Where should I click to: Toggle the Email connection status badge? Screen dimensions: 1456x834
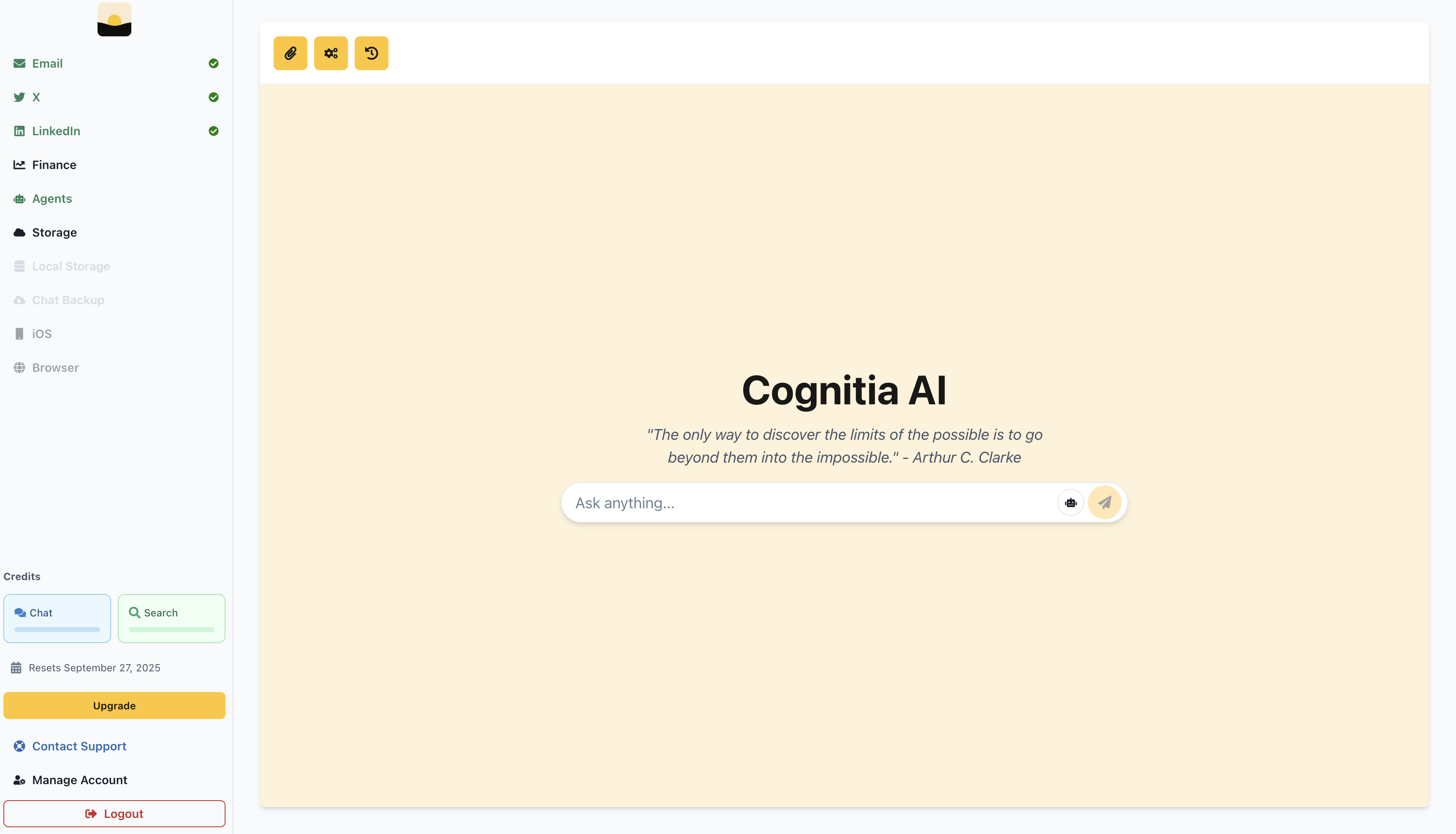pos(213,63)
